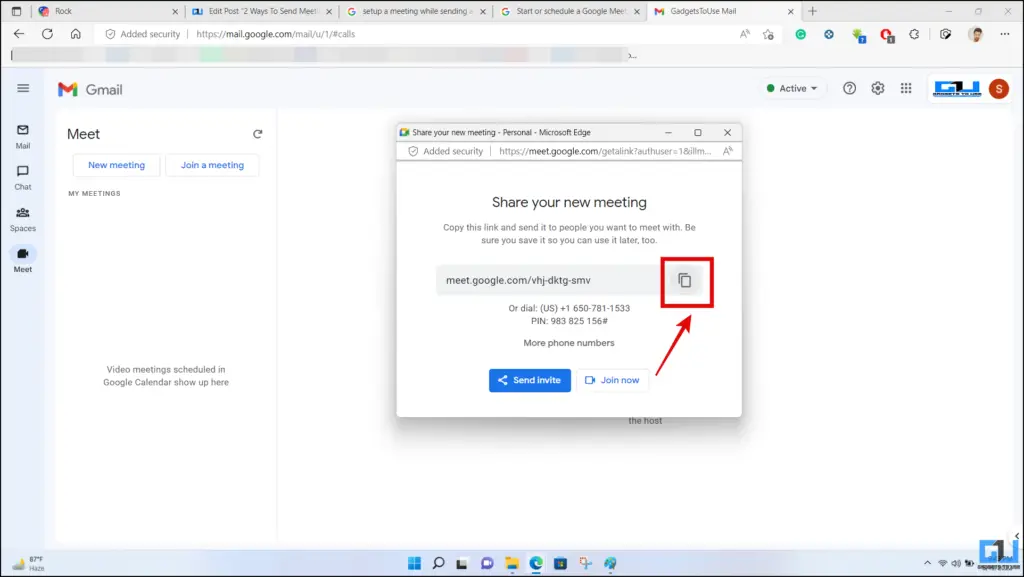Screen dimensions: 1024x577
Task: Open Google apps grid
Action: [x=906, y=88]
